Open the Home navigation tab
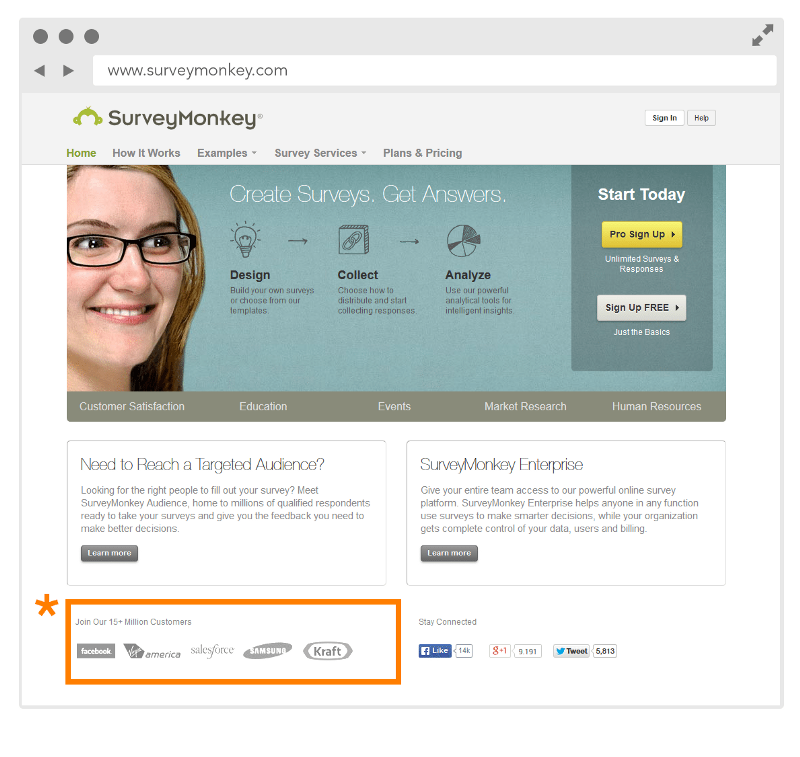Image resolution: width=800 pixels, height=757 pixels. tap(81, 153)
